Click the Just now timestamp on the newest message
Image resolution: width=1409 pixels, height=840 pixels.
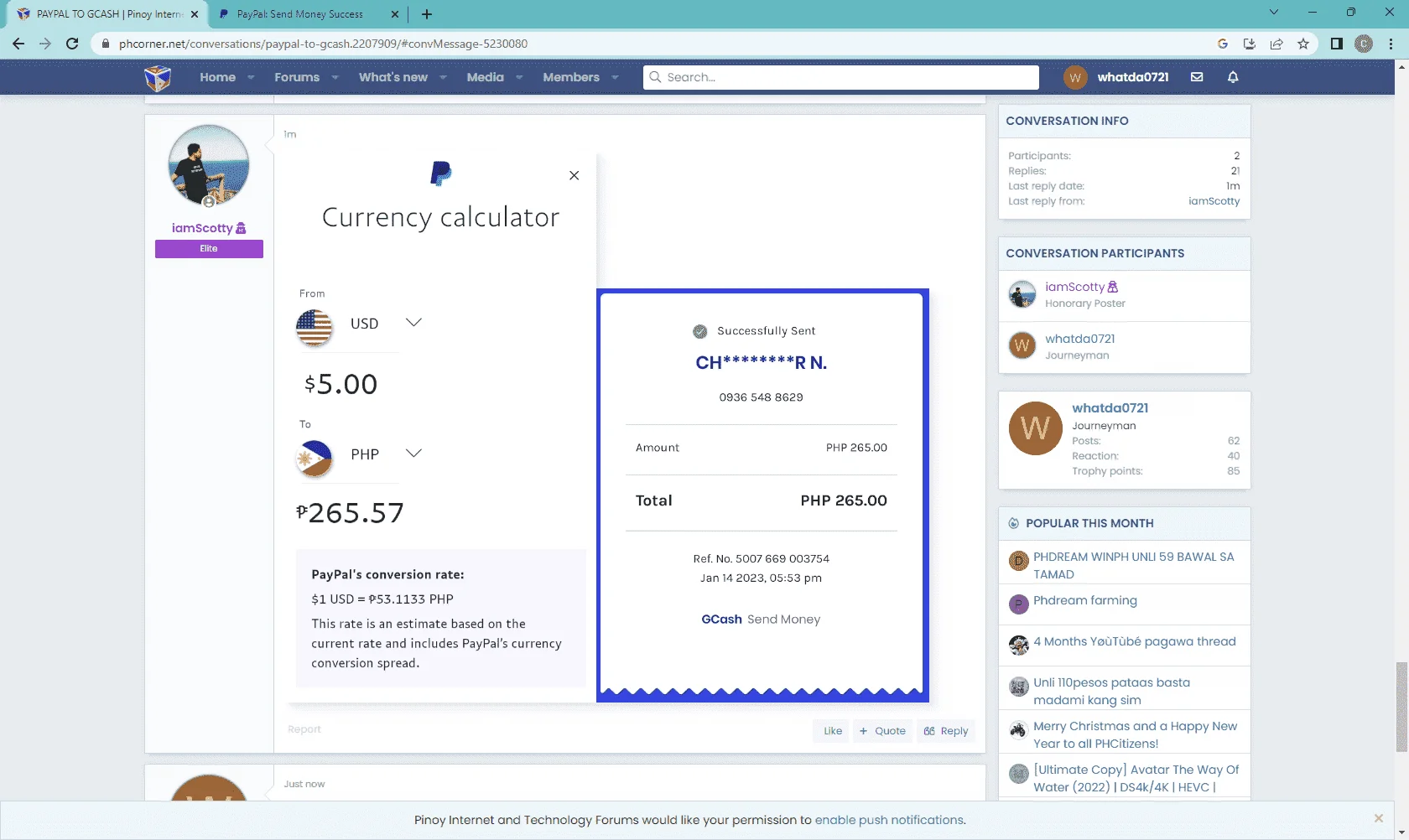(x=304, y=784)
